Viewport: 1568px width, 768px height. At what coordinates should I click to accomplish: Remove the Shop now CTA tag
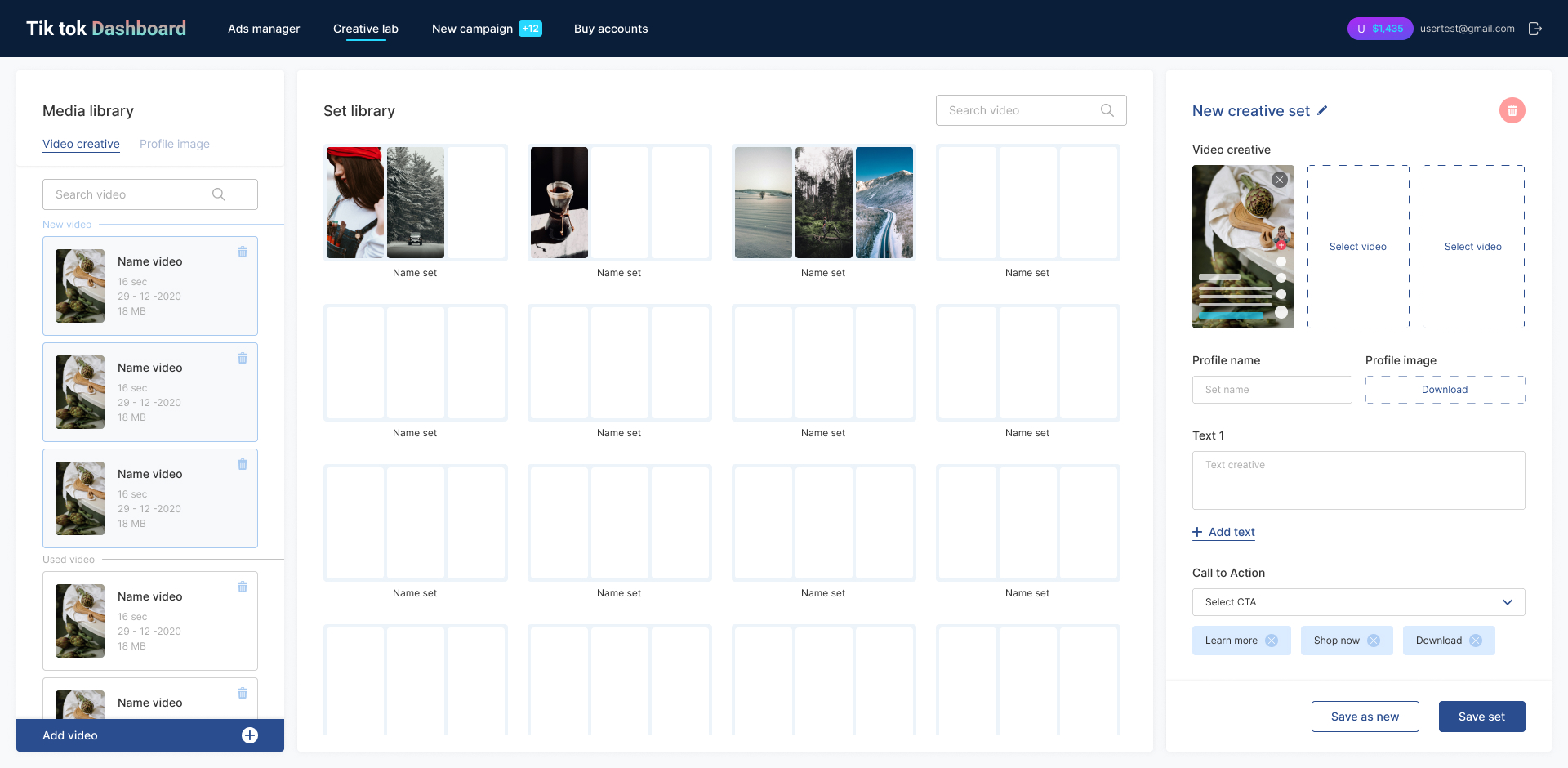[1374, 641]
